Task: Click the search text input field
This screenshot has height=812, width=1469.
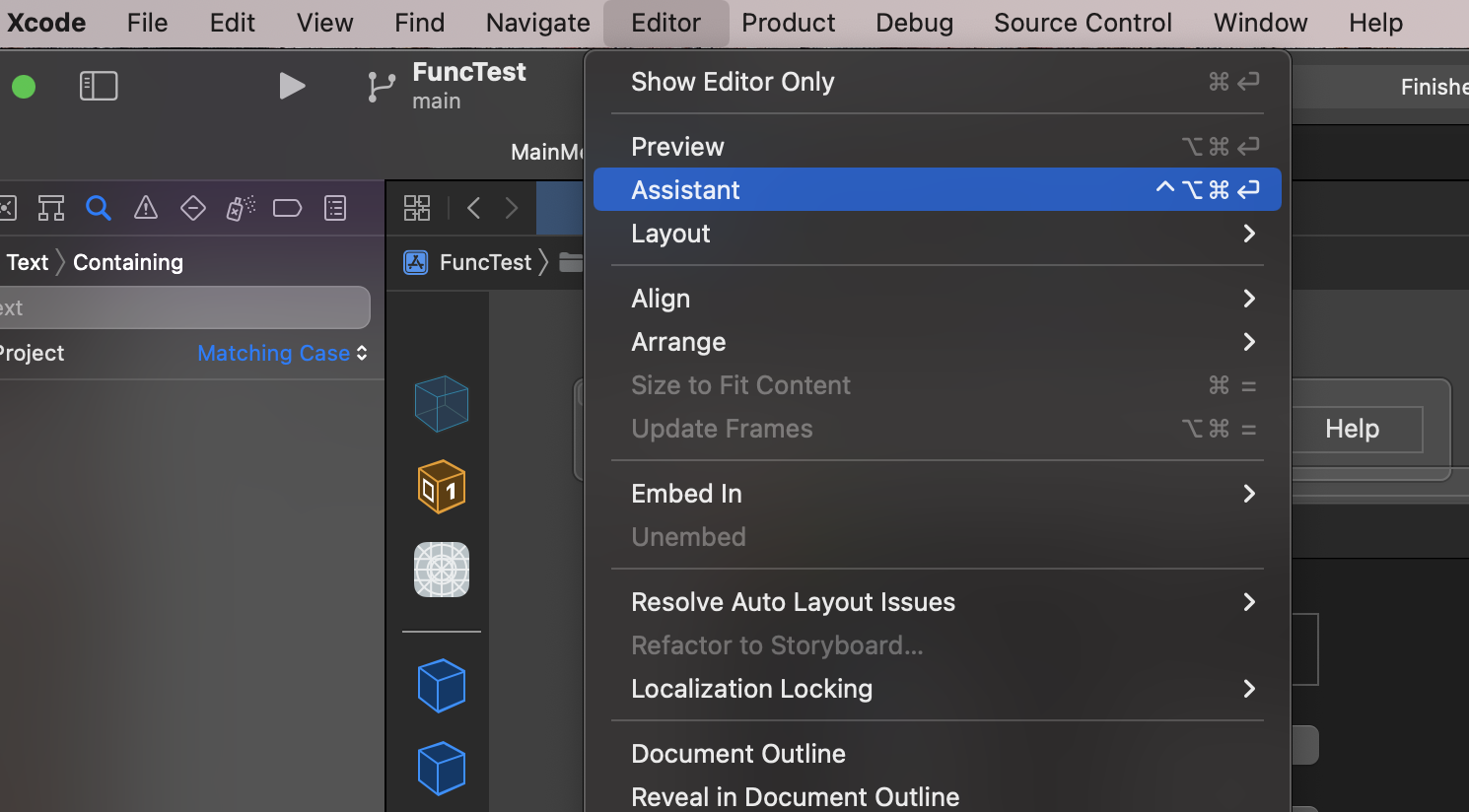Action: tap(183, 307)
